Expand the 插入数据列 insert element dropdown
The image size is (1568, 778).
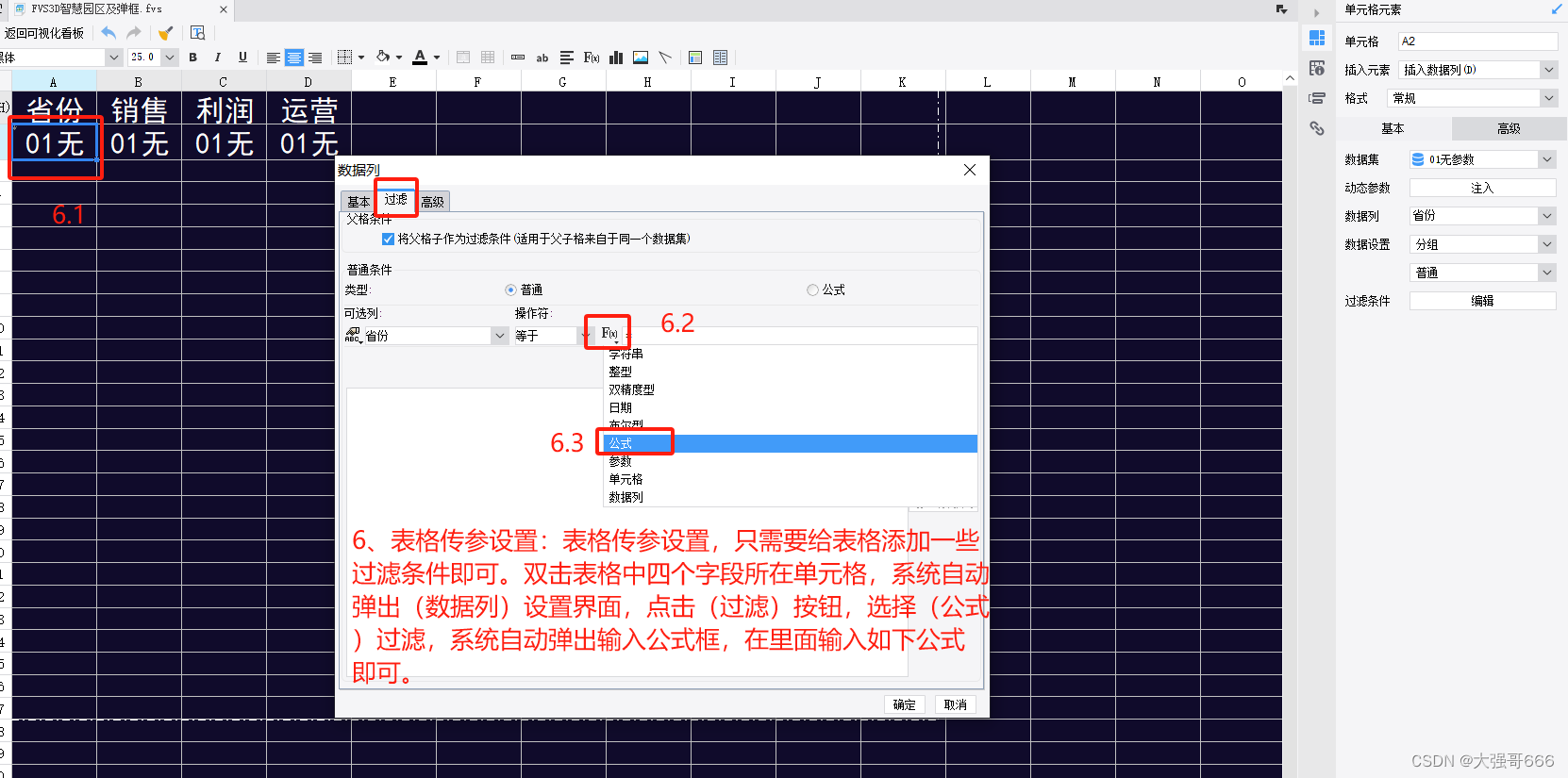point(1548,70)
